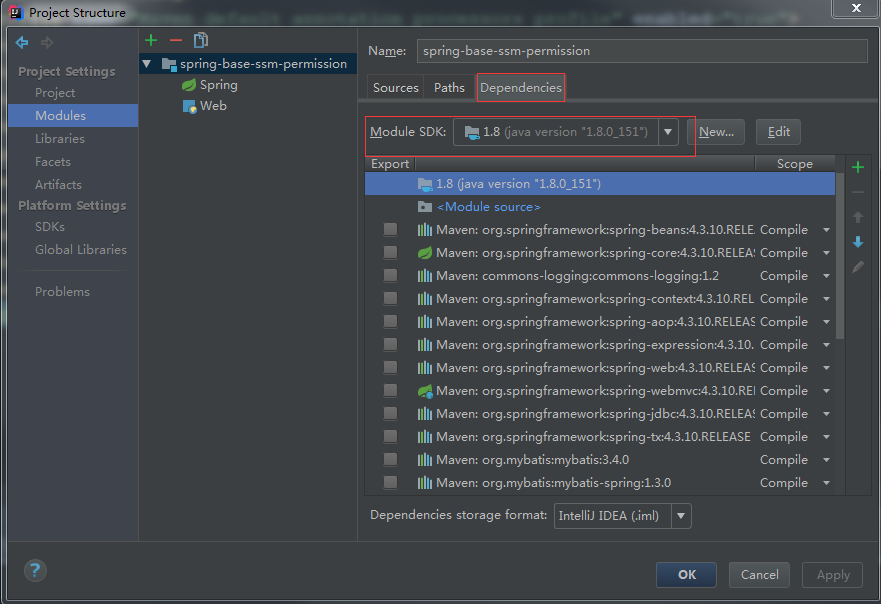Click the 1.8 JDK folder icon in the list
The width and height of the screenshot is (881, 604).
point(425,184)
